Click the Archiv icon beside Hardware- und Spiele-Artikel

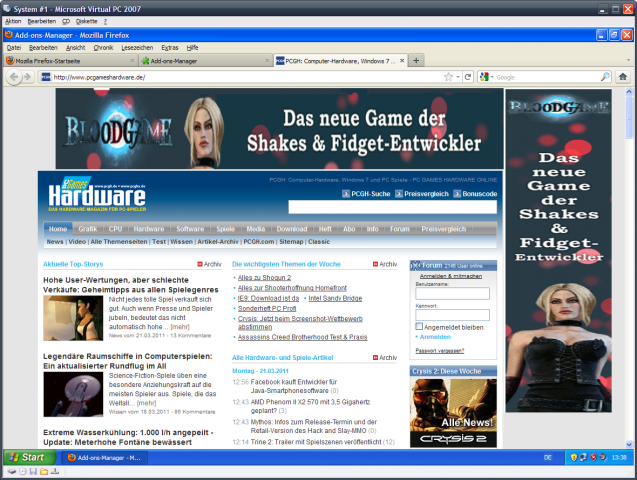pos(375,358)
